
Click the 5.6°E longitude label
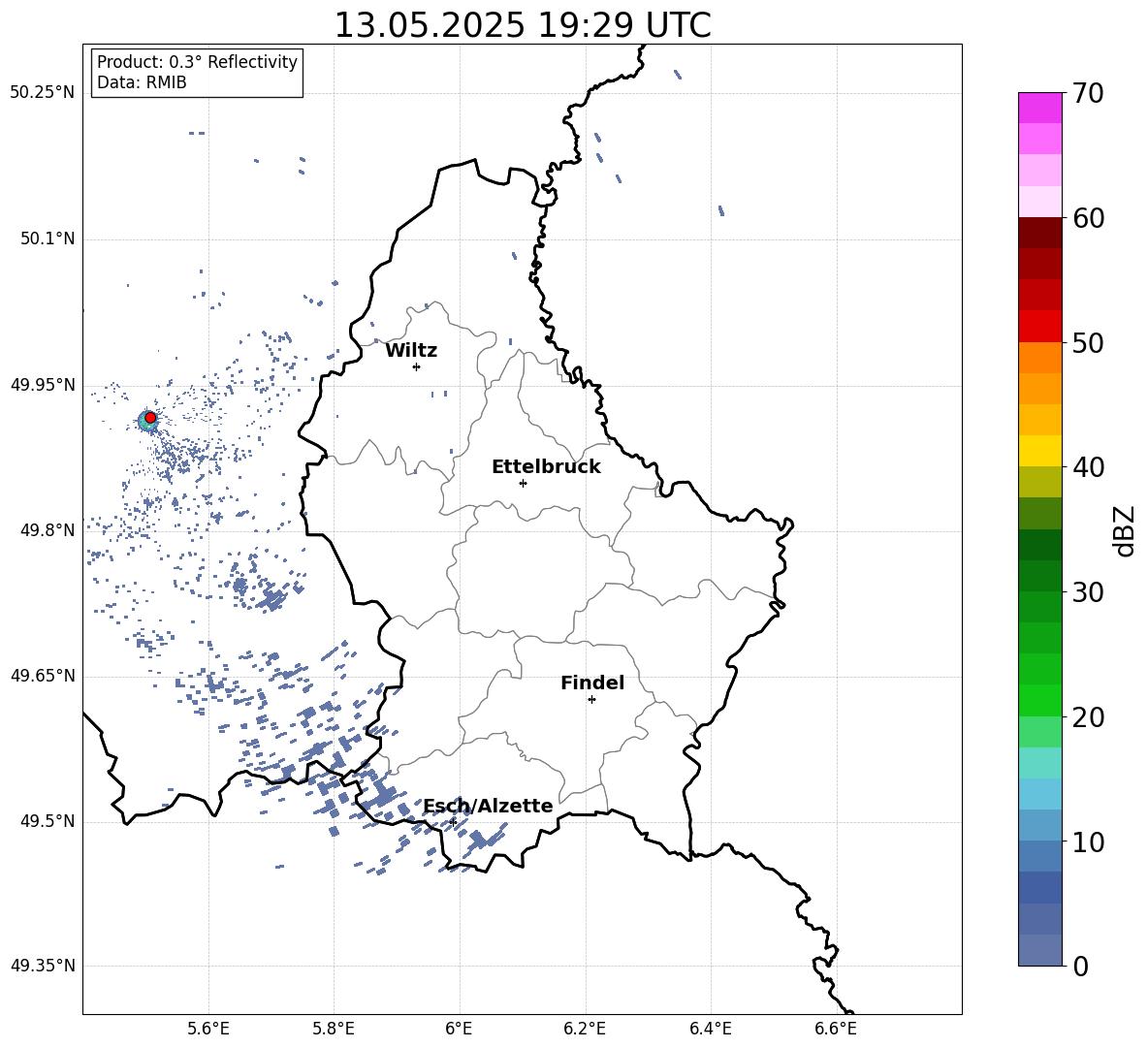tap(208, 1029)
